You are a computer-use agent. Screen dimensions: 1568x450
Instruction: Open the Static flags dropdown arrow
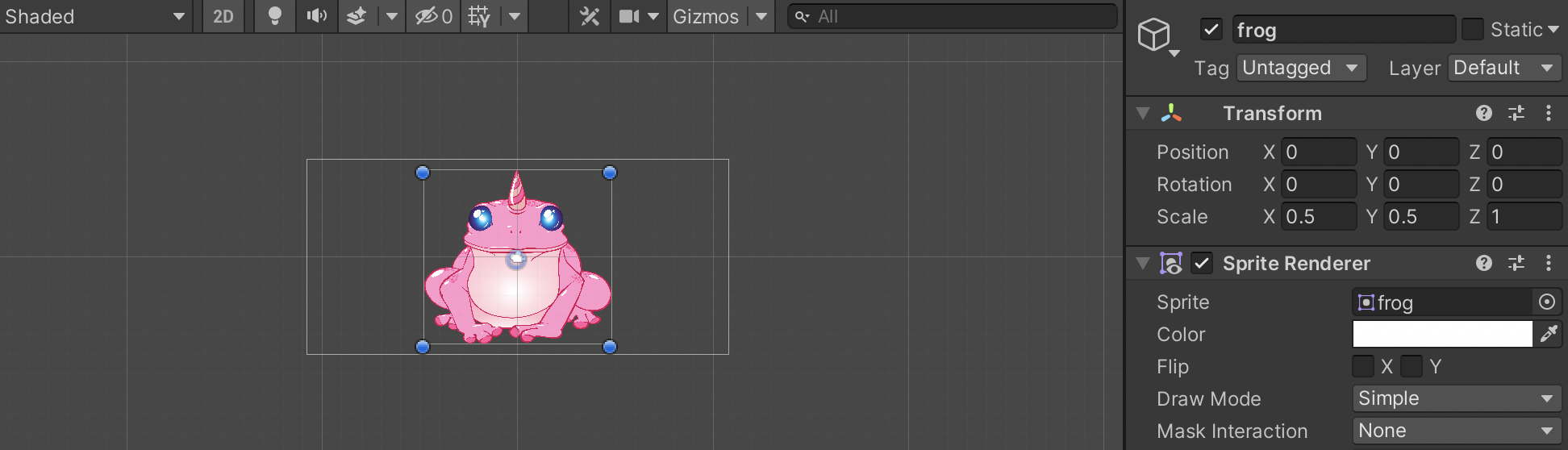[x=1553, y=30]
